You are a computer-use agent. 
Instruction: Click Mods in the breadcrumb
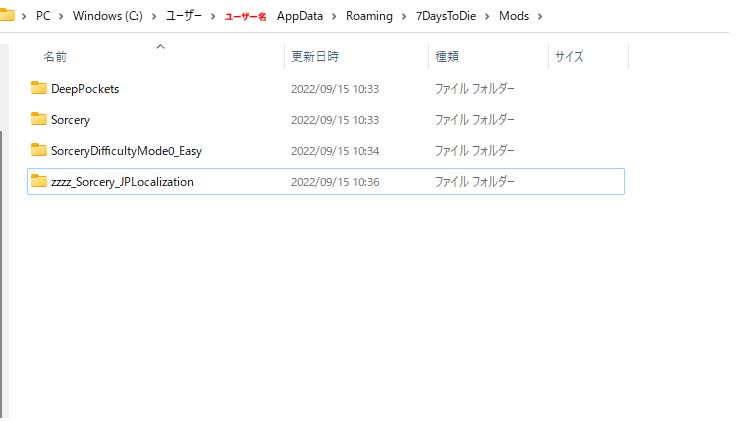tap(514, 16)
